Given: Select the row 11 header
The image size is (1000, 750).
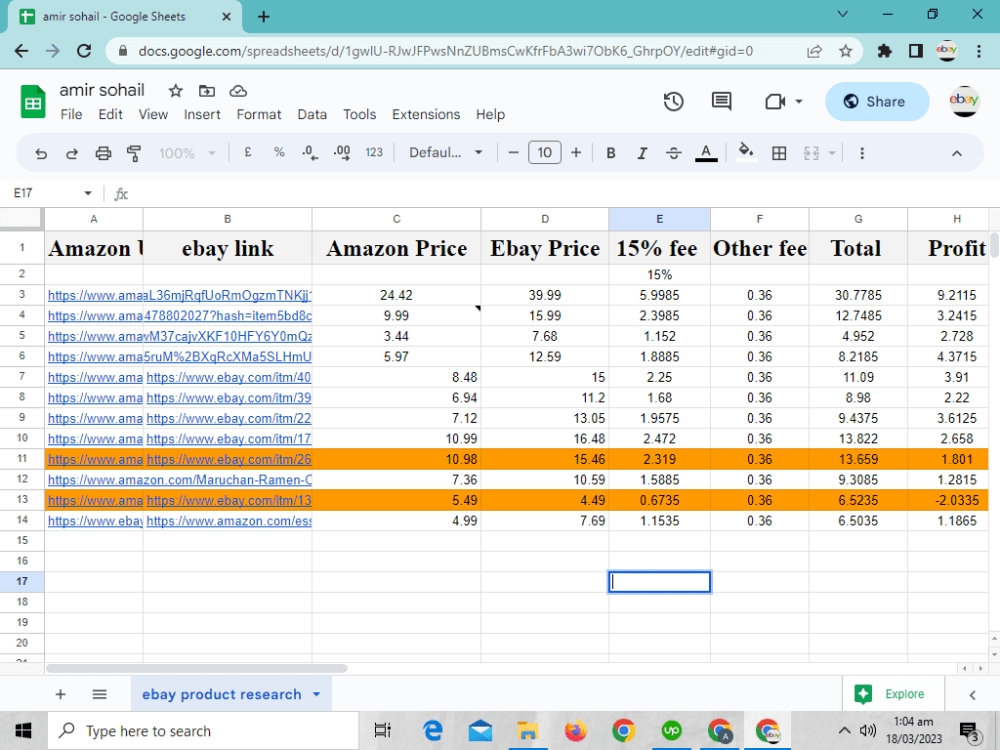Looking at the screenshot, I should [x=22, y=459].
